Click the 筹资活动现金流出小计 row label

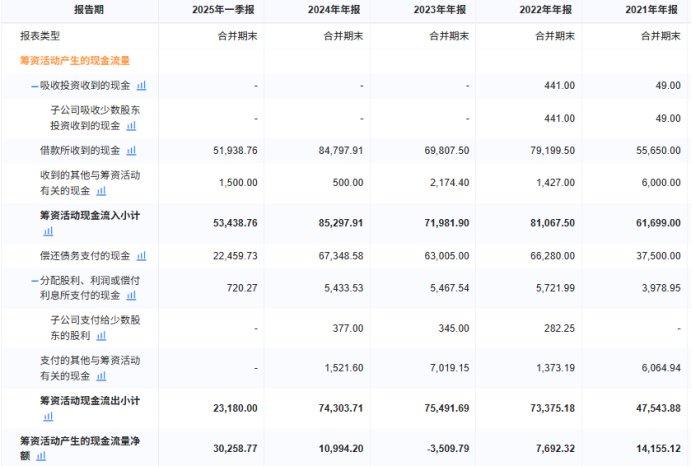point(90,401)
